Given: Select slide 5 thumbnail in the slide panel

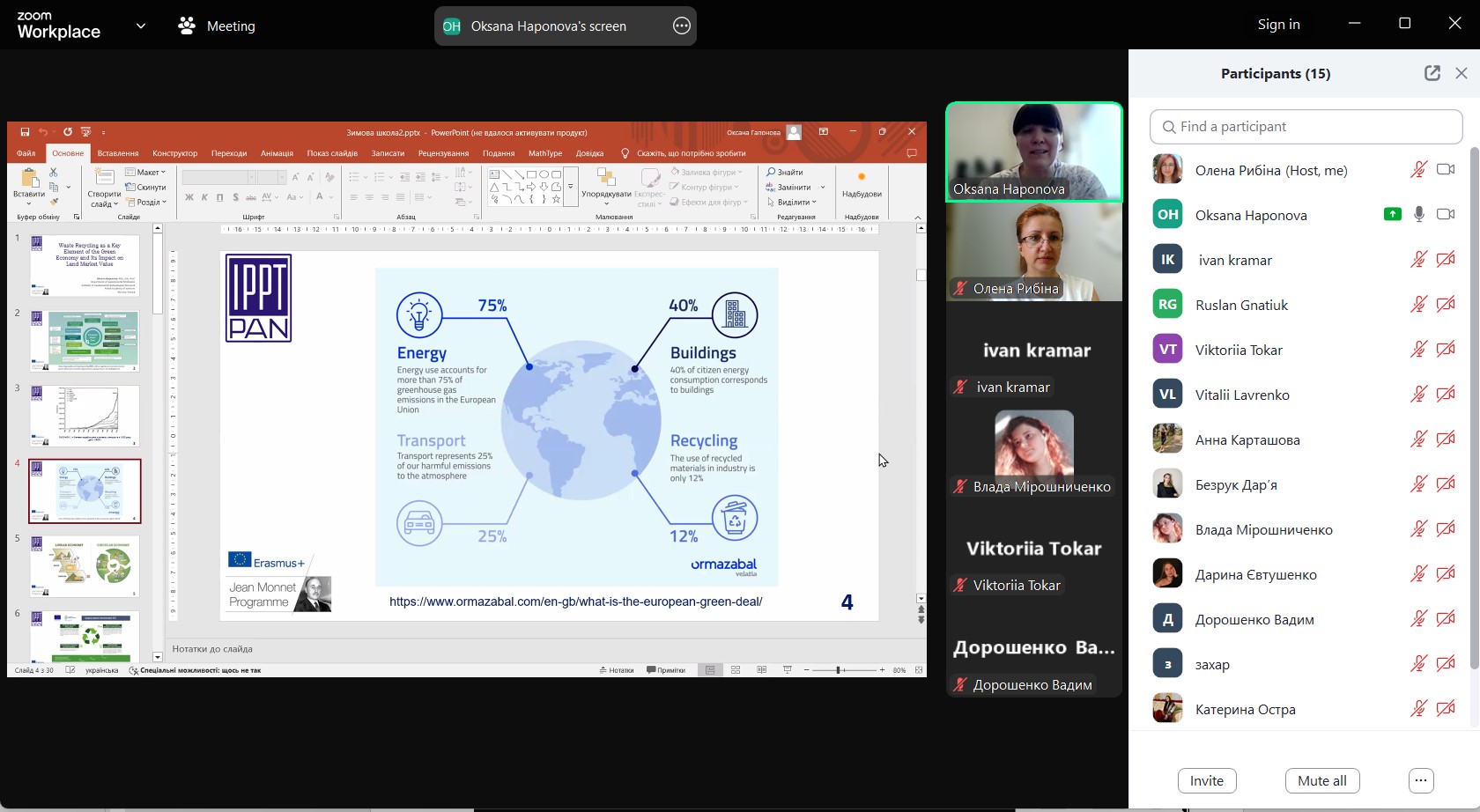Looking at the screenshot, I should 85,566.
